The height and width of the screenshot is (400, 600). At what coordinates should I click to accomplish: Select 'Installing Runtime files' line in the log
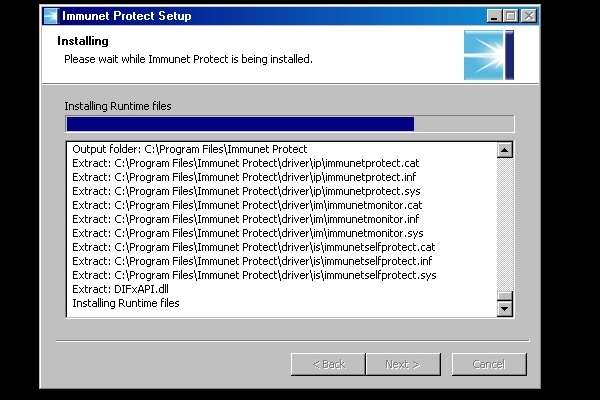coord(126,303)
